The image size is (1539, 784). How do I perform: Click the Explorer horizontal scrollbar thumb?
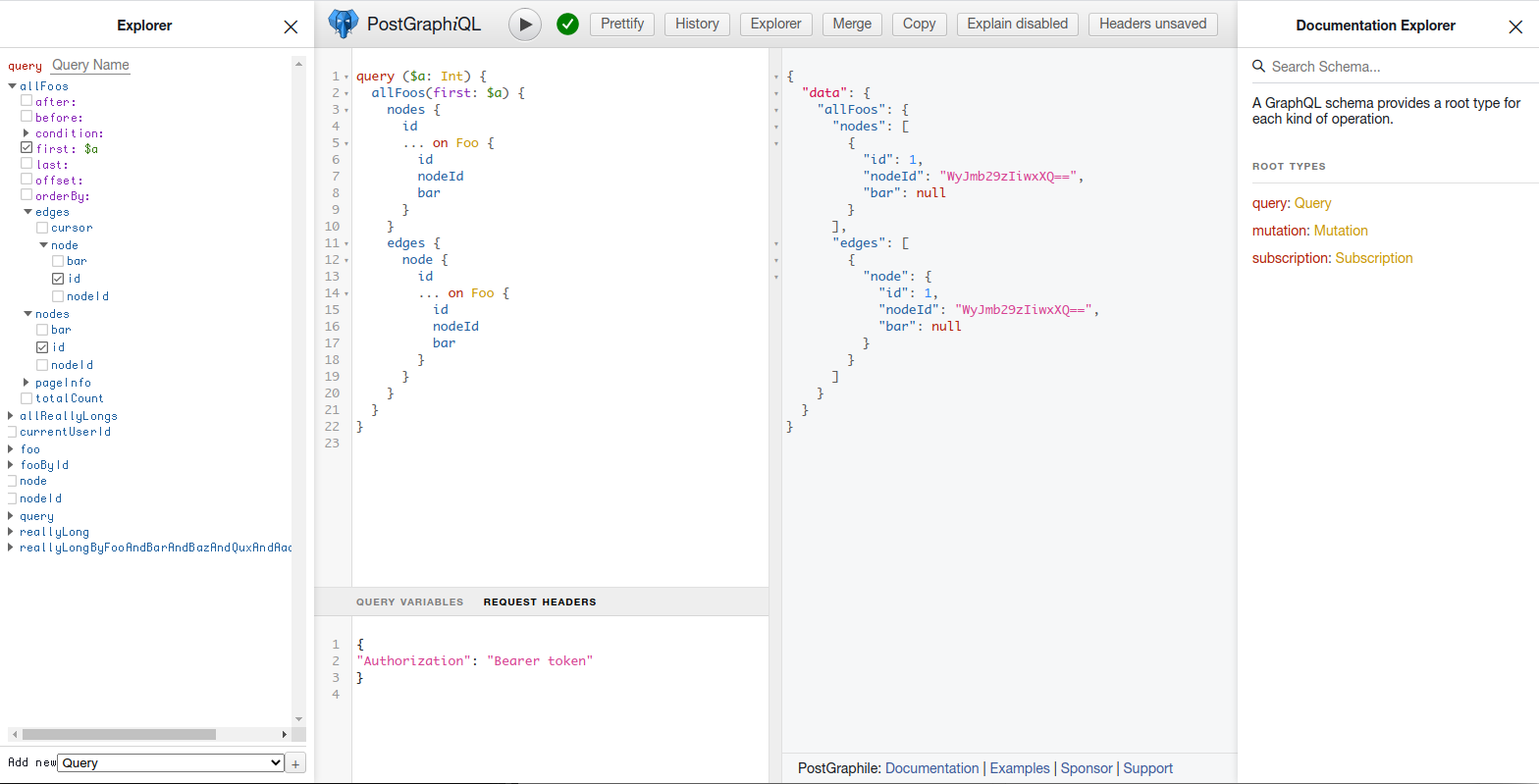[x=119, y=734]
